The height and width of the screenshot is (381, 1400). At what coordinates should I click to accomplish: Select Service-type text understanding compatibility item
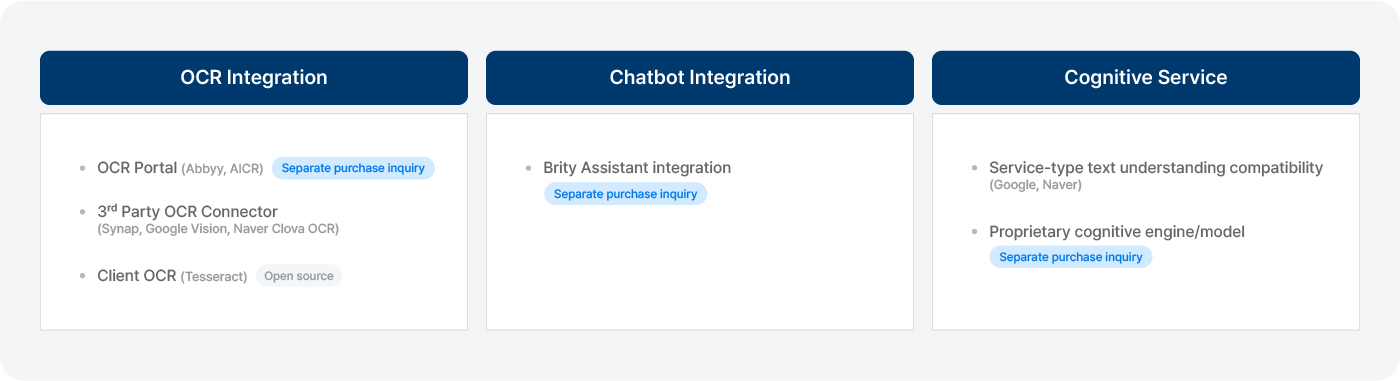[1156, 168]
